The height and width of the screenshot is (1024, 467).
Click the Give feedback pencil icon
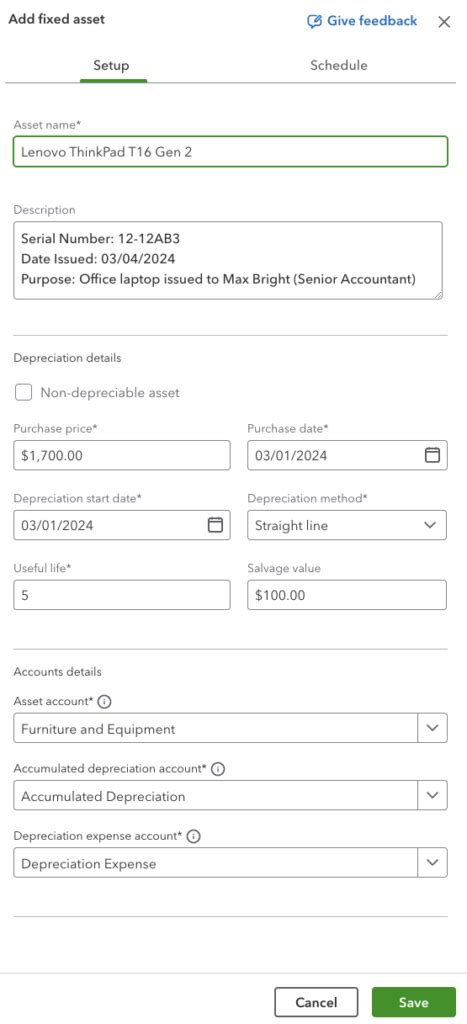point(314,22)
